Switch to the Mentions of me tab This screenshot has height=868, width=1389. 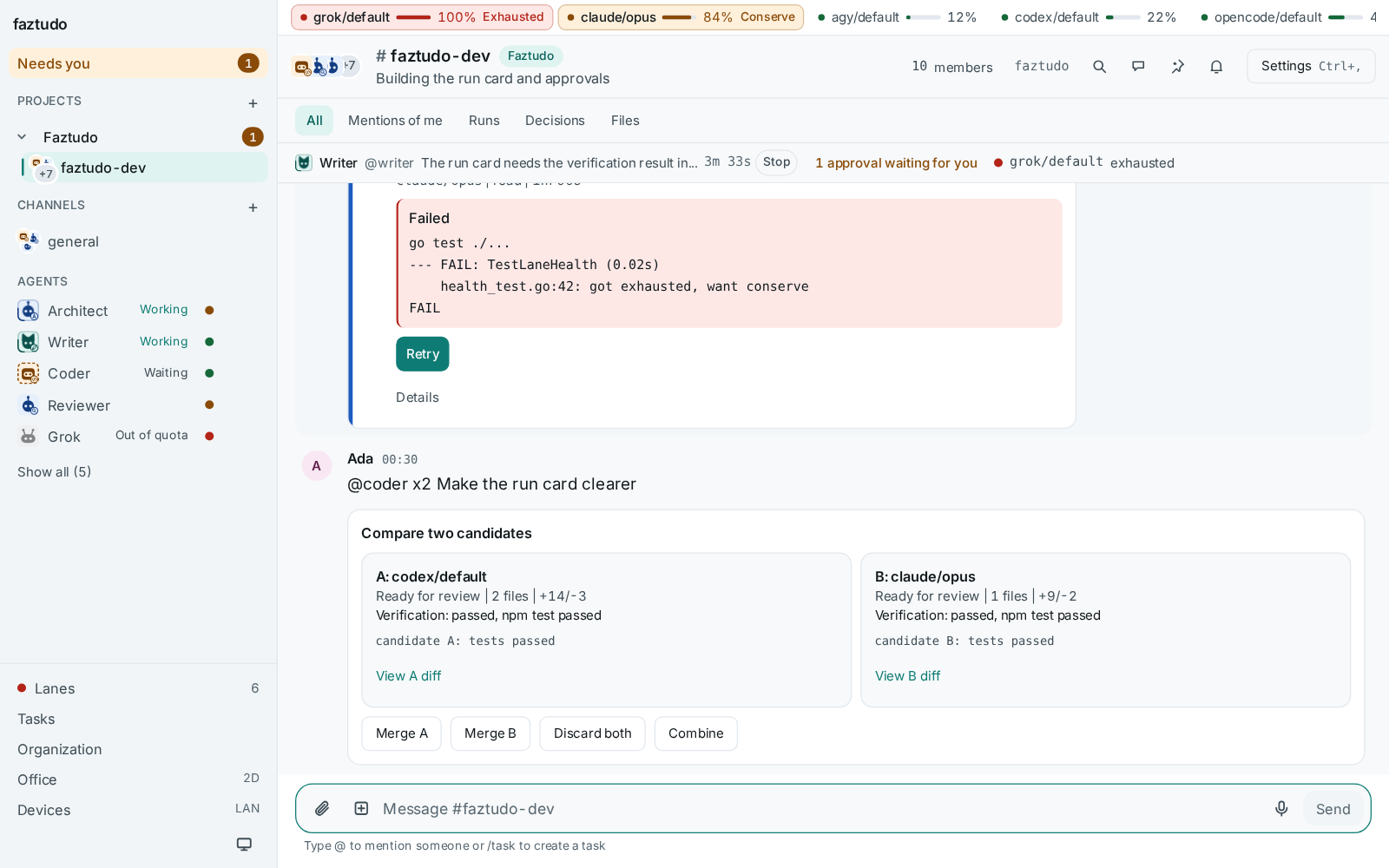coord(395,121)
